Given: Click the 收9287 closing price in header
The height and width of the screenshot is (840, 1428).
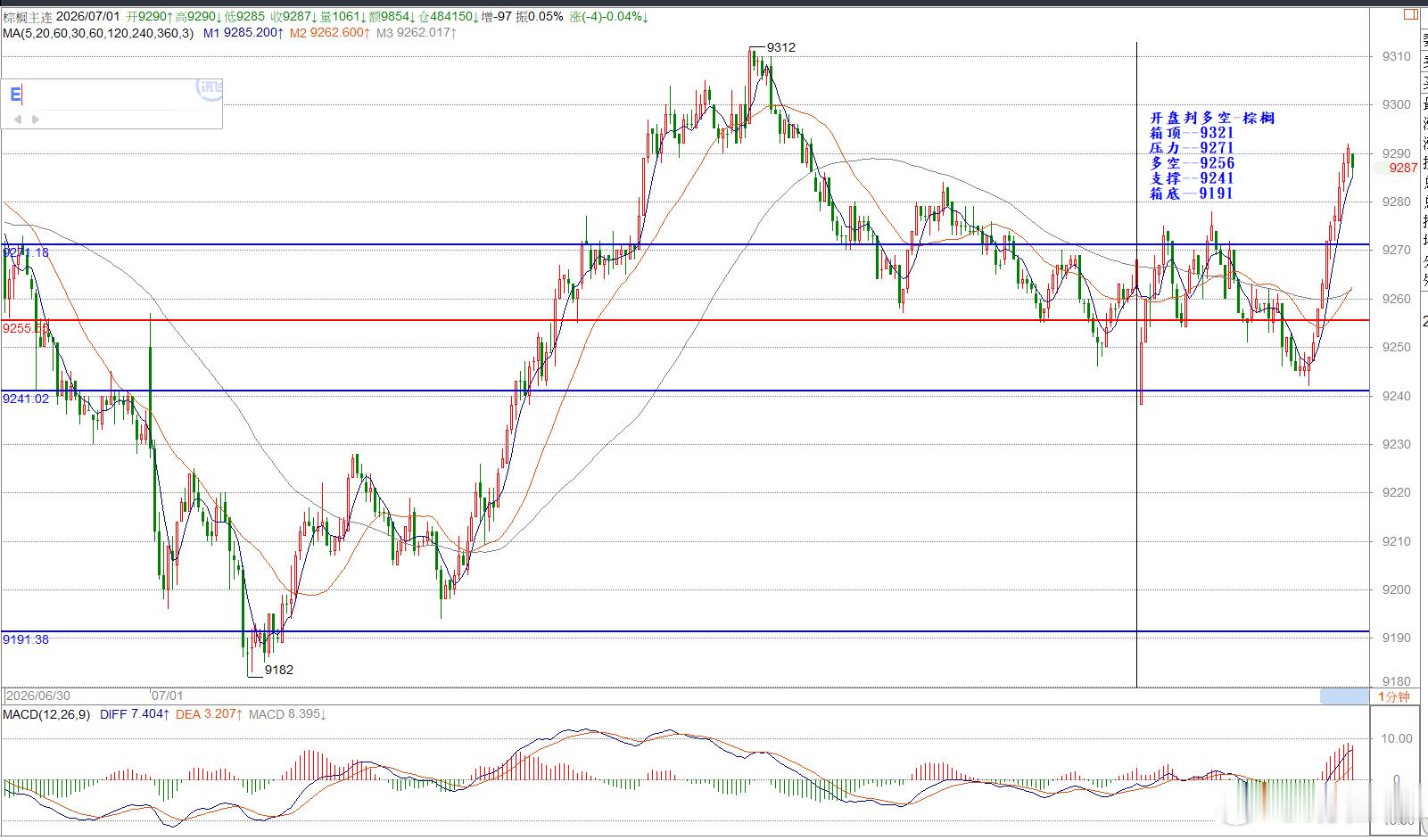Looking at the screenshot, I should (295, 17).
